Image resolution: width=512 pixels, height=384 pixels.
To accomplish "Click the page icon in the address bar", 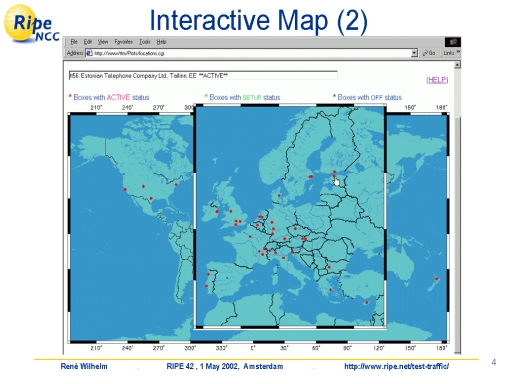I will 89,53.
